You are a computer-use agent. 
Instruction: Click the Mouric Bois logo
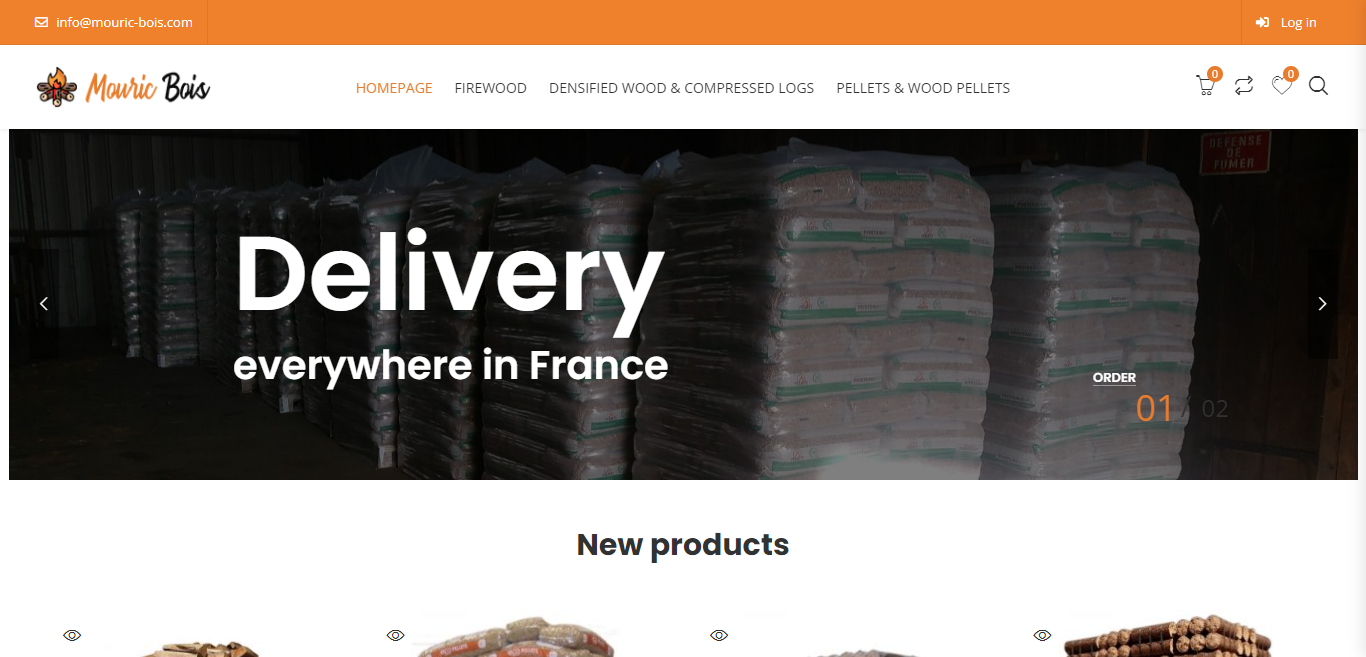pos(123,87)
